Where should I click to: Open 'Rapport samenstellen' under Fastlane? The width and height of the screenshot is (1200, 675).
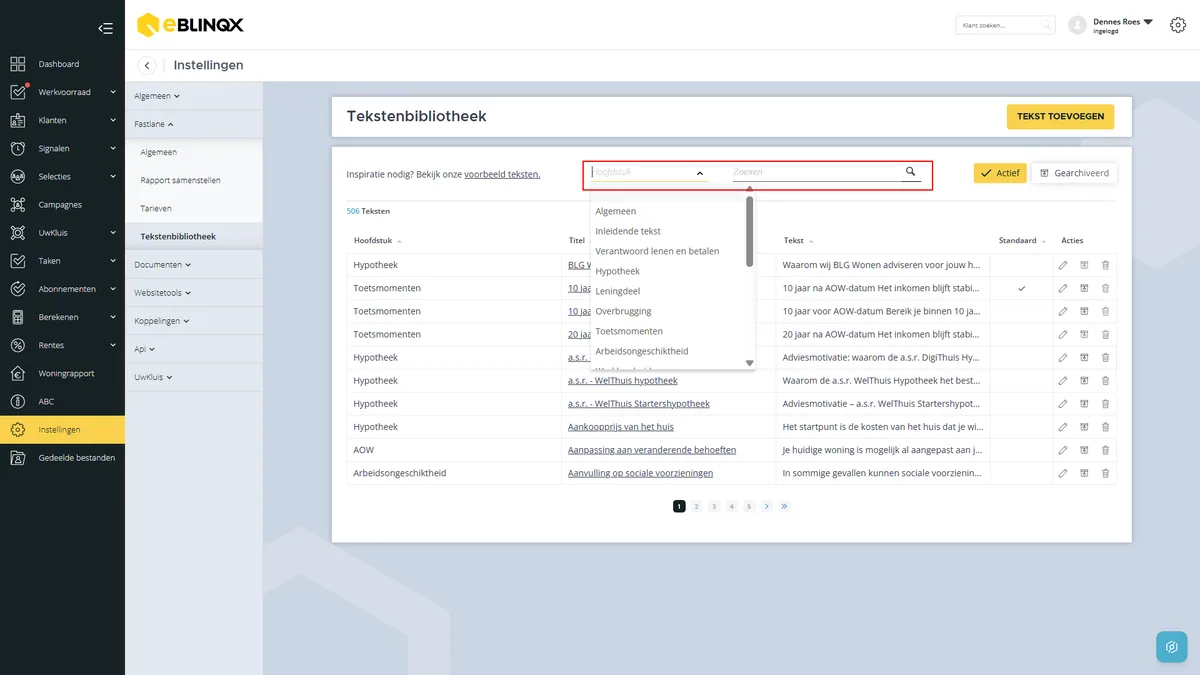click(x=181, y=180)
